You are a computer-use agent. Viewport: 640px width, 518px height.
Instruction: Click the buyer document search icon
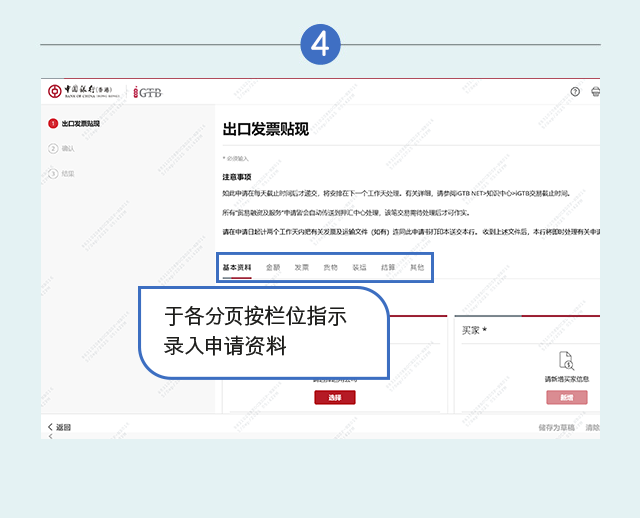(567, 361)
